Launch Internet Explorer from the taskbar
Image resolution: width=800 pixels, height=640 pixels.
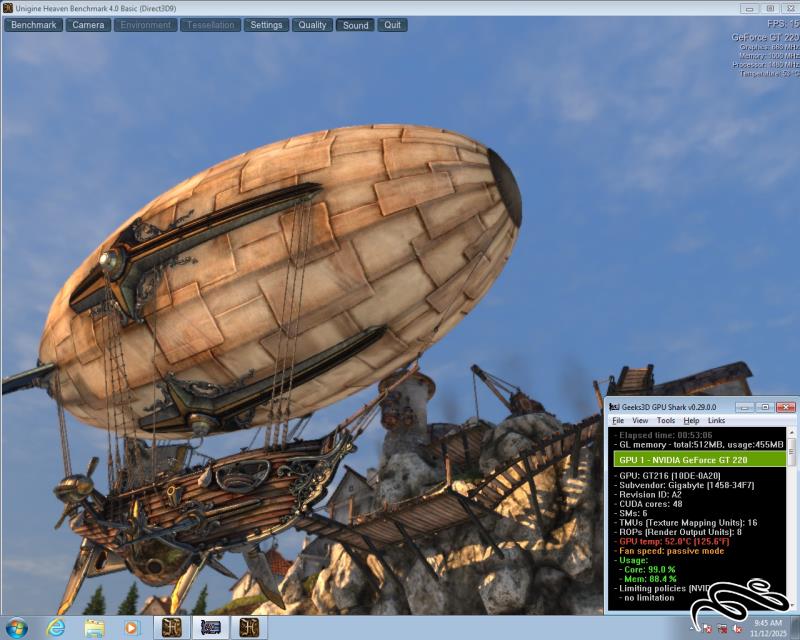[x=56, y=627]
